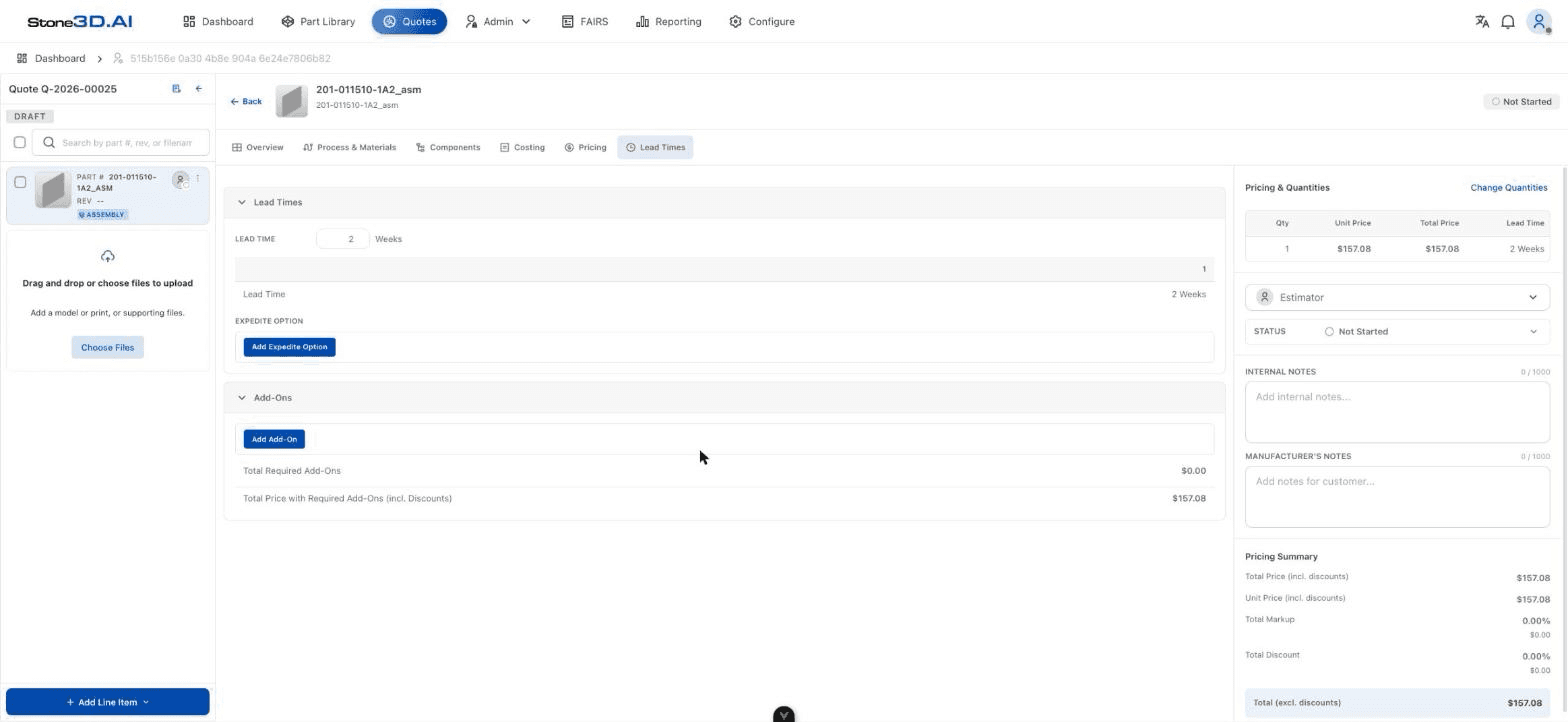Image resolution: width=1568 pixels, height=722 pixels.
Task: Open the Estimator dropdown
Action: (x=1397, y=297)
